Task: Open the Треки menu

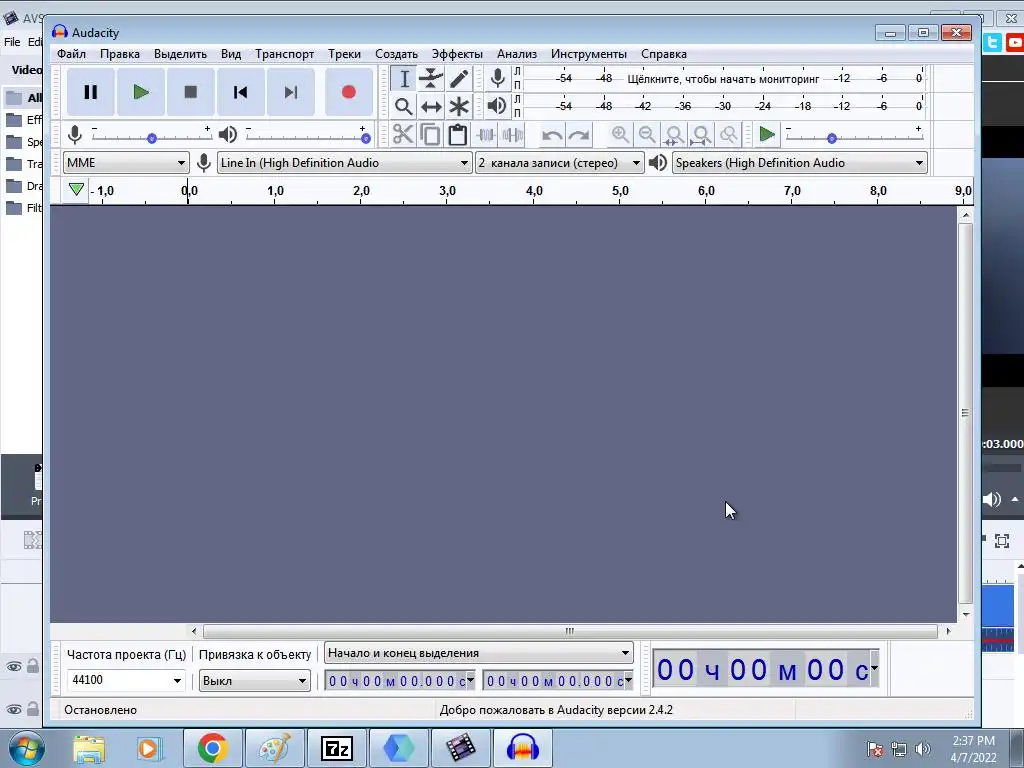Action: pos(344,54)
